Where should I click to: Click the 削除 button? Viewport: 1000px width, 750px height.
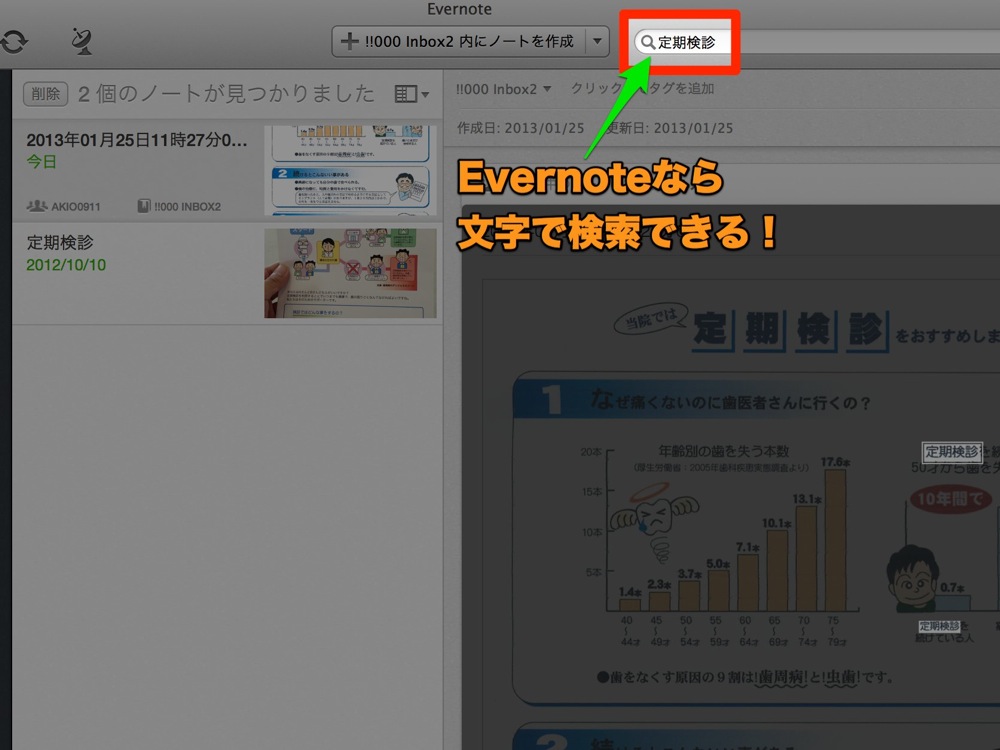[x=45, y=94]
